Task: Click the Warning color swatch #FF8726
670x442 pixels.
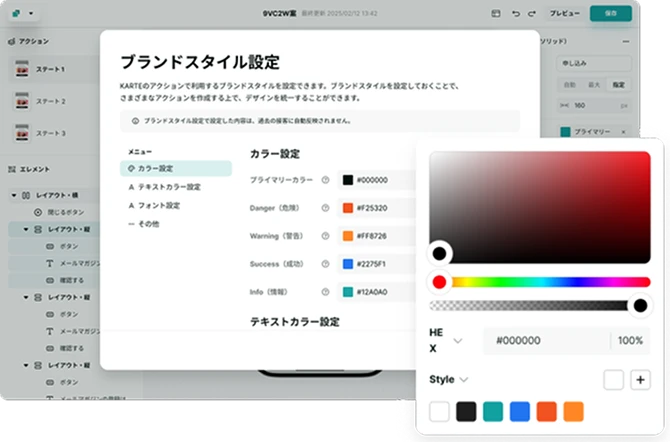Action: [348, 236]
